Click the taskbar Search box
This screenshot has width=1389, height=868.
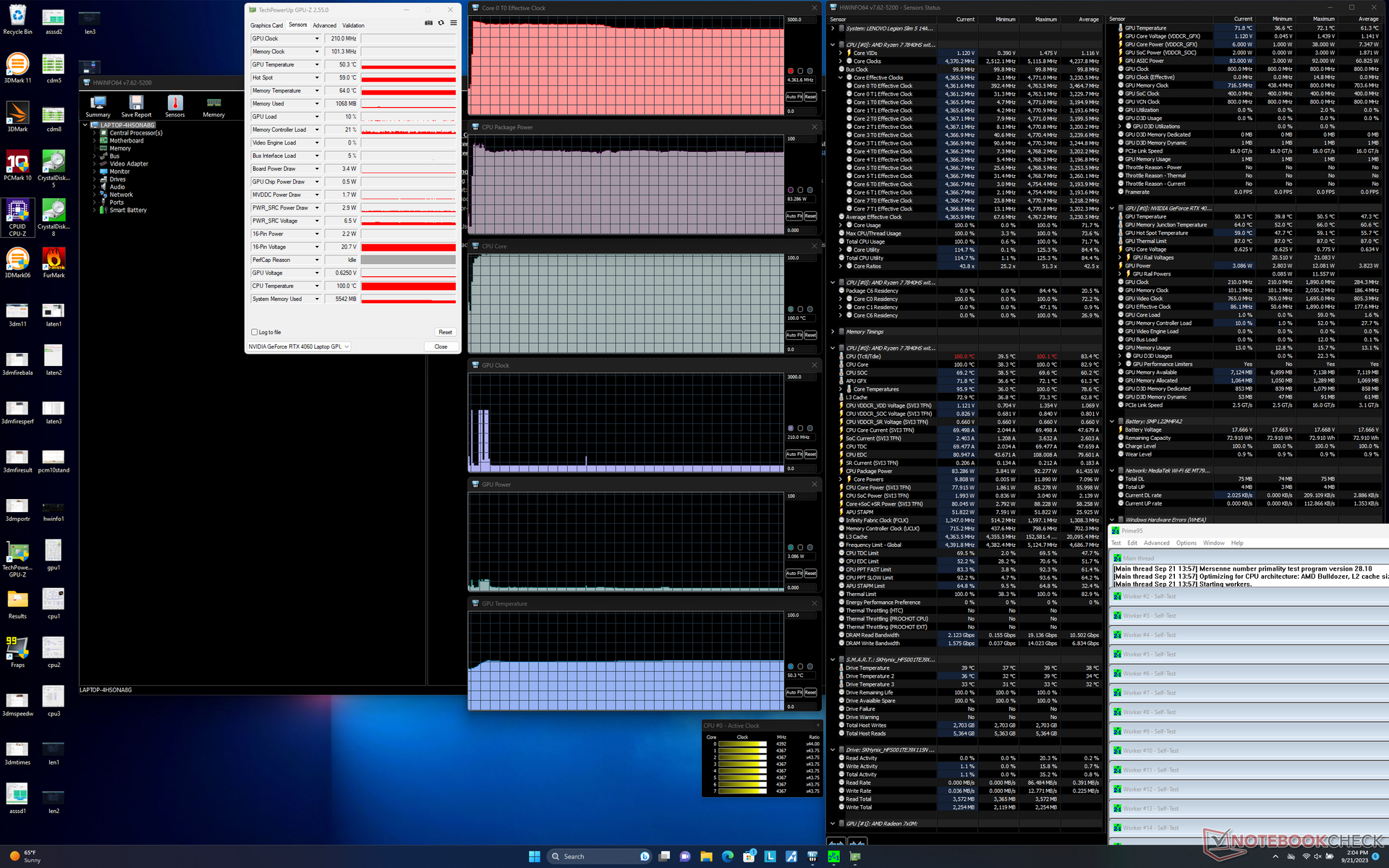click(600, 856)
